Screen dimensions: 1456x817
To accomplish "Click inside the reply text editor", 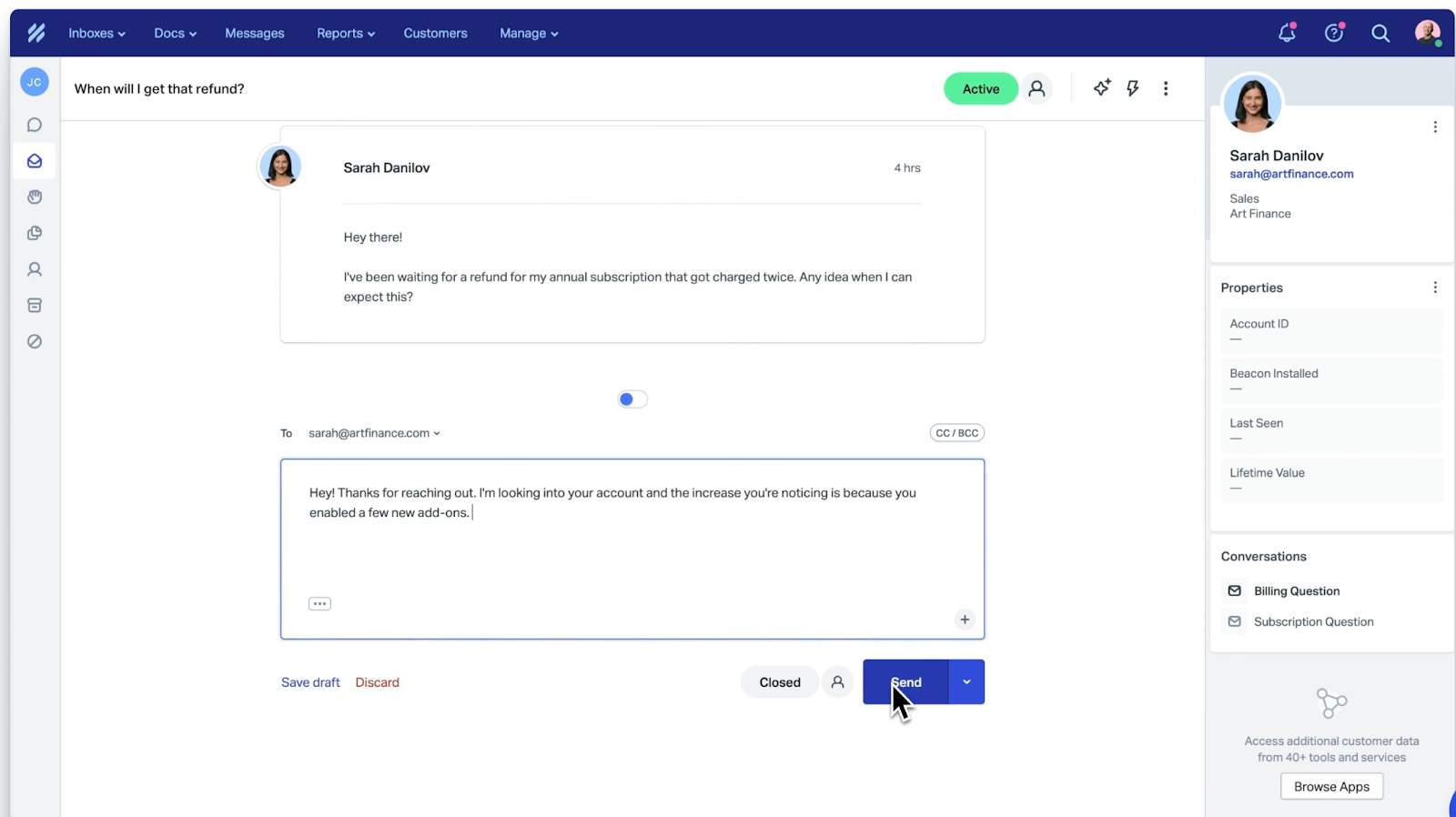I will click(x=632, y=549).
